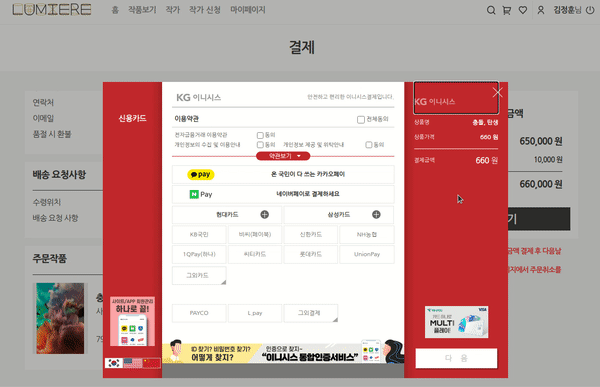600x387 pixels.
Task: Click the ordered artwork thumbnail
Action: pos(60,318)
